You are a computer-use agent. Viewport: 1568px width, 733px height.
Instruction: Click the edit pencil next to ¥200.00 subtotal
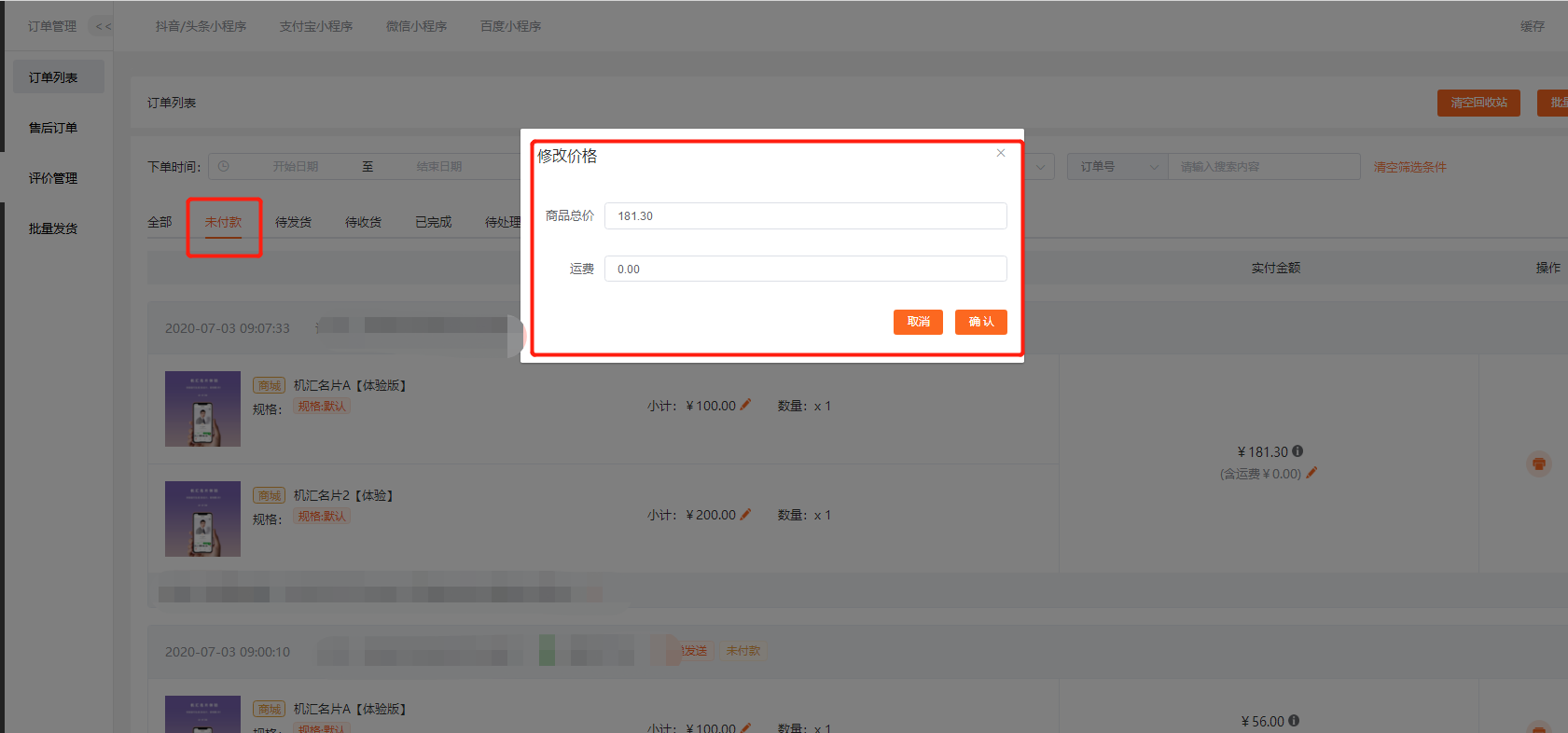(745, 514)
